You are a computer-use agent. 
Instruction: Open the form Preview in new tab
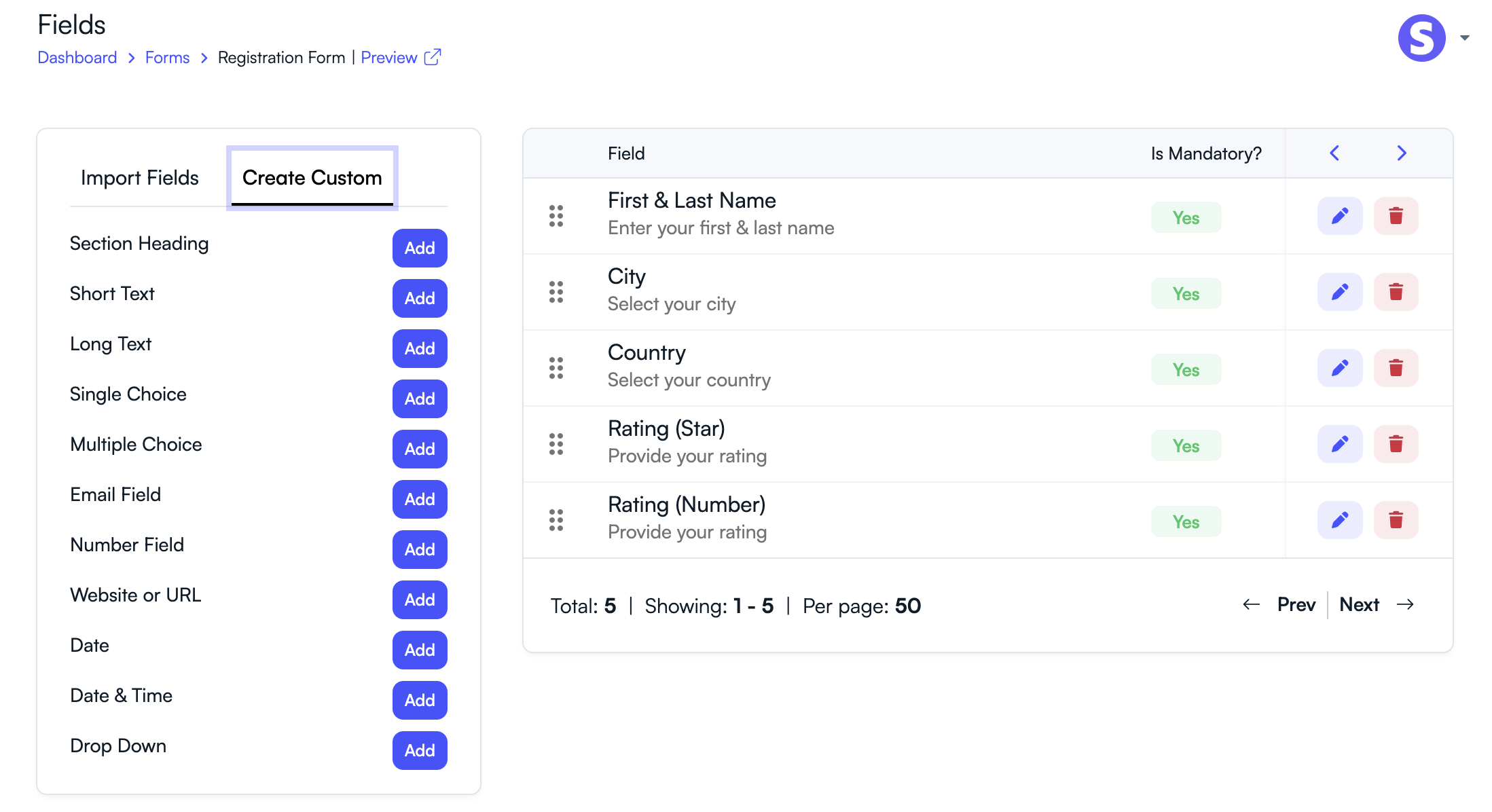[x=388, y=58]
